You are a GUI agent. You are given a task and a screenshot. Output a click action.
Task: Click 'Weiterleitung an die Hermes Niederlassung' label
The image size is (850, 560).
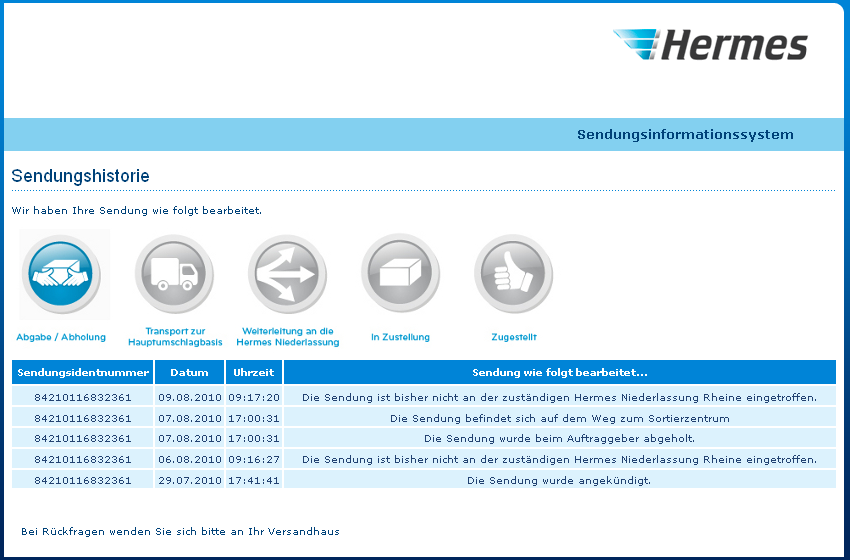click(x=290, y=337)
